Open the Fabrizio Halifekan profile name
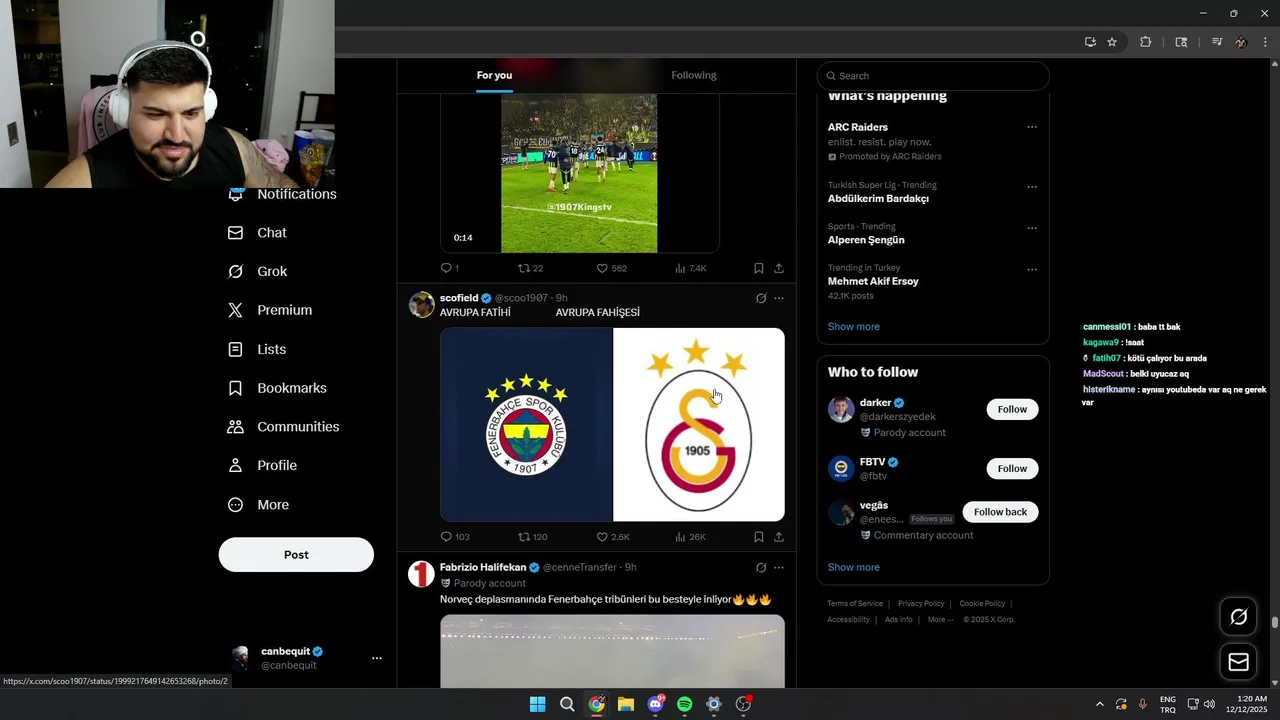This screenshot has height=720, width=1280. point(483,567)
